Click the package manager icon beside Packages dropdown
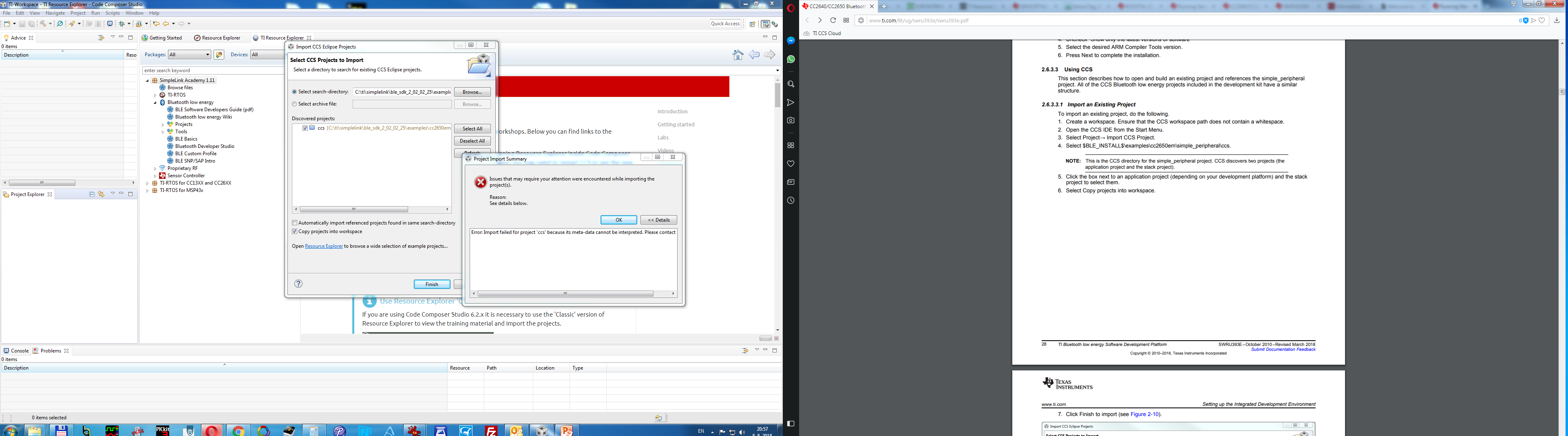This screenshot has width=1568, height=436. coord(219,55)
